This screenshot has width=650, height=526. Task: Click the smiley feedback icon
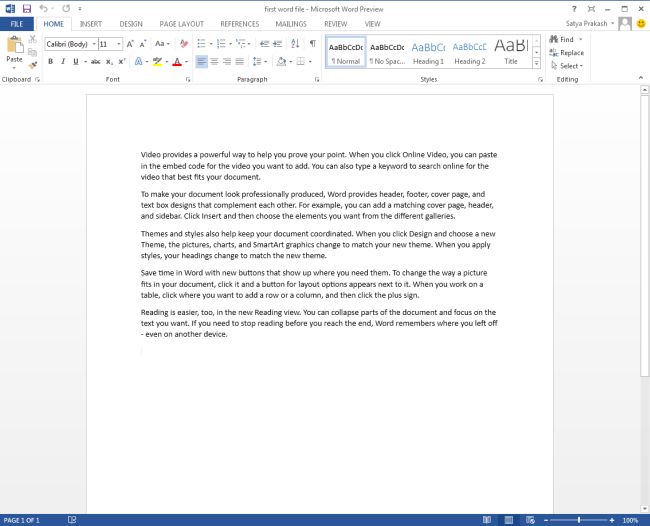coord(641,24)
